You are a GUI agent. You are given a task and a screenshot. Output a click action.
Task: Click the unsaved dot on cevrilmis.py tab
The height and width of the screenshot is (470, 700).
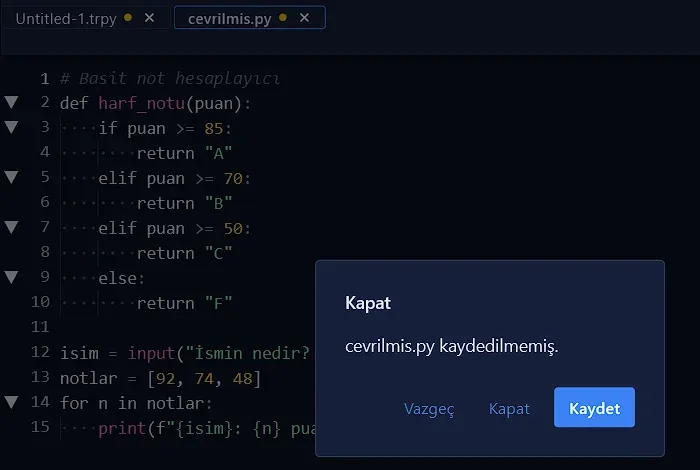pyautogui.click(x=283, y=17)
